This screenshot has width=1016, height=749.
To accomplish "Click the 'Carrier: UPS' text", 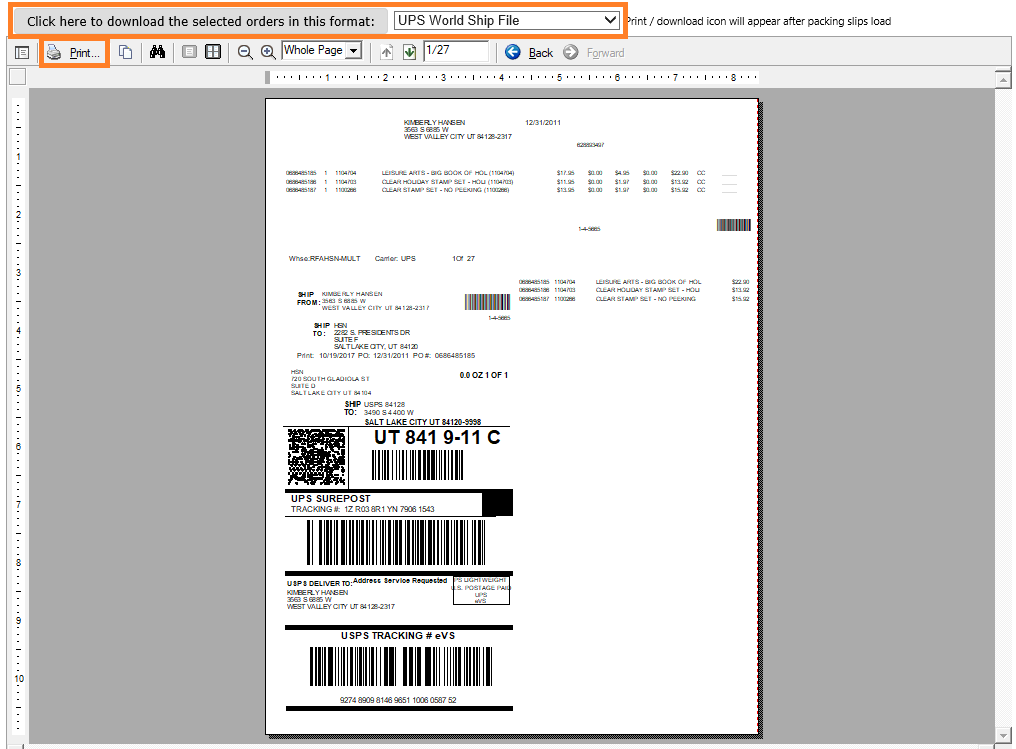I will click(395, 259).
